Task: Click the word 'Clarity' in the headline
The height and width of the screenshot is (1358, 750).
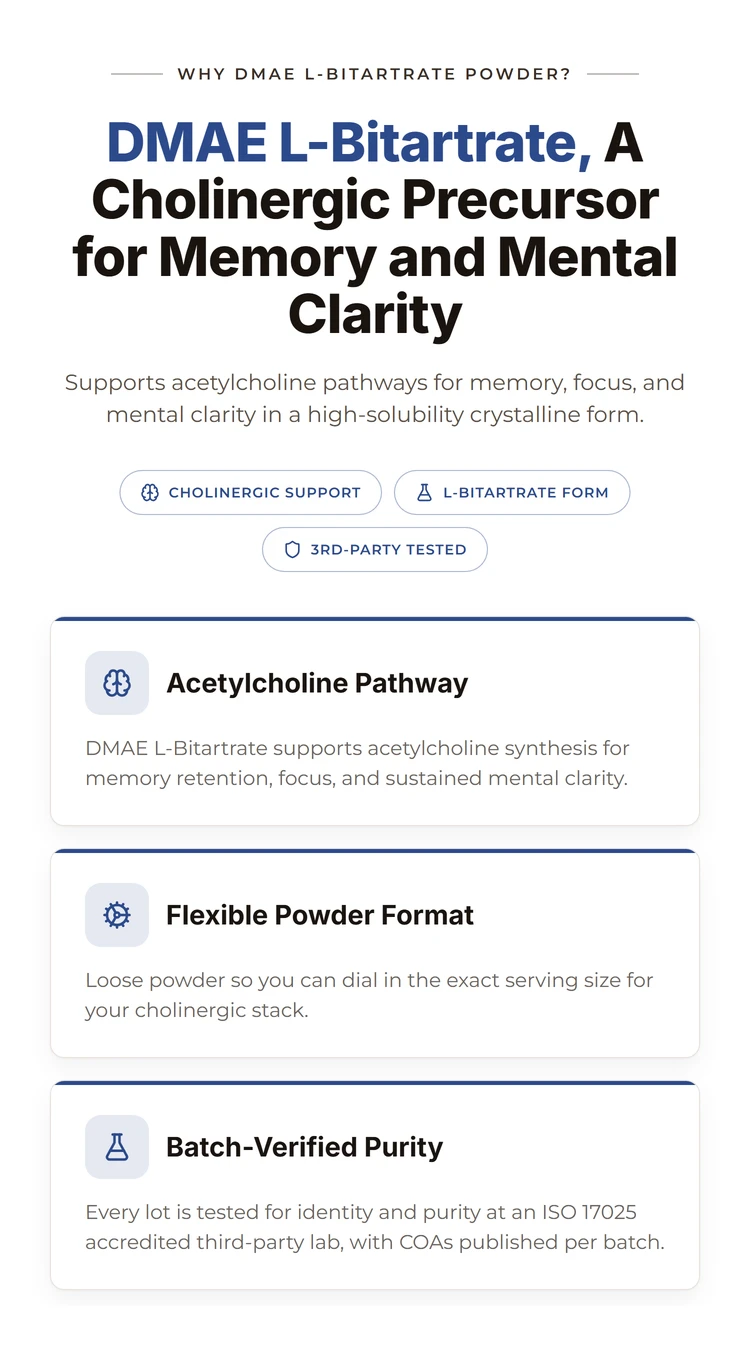Action: tap(375, 315)
